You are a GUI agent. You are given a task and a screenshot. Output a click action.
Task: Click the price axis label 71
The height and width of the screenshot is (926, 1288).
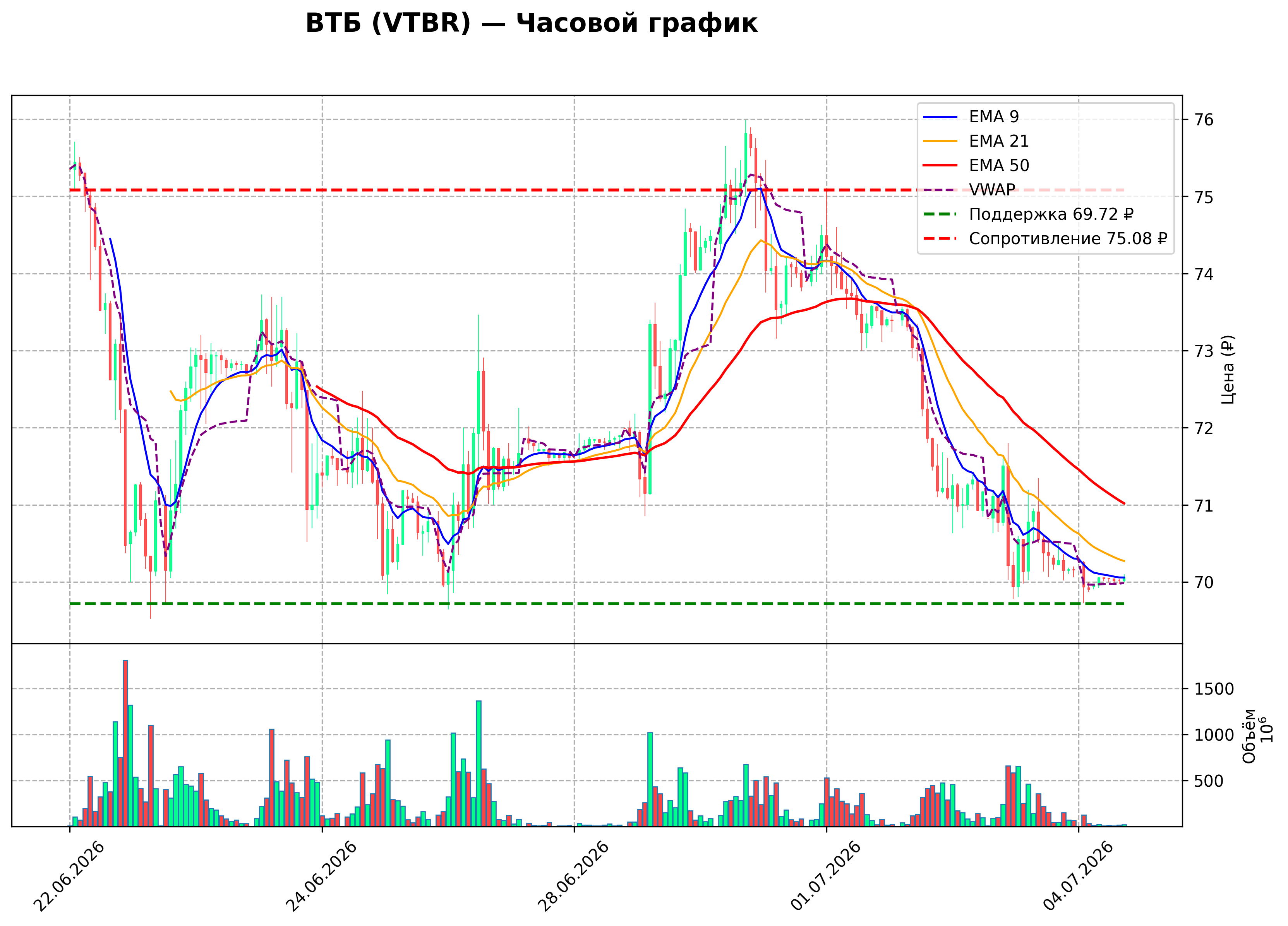click(x=1204, y=506)
